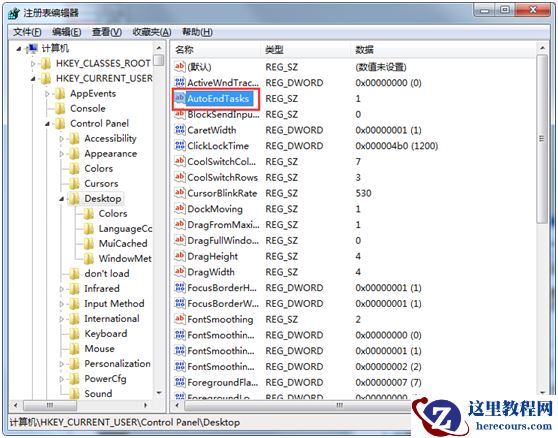Viewport: 558px width, 438px height.
Task: Click the DragHeight string icon
Action: point(180,256)
